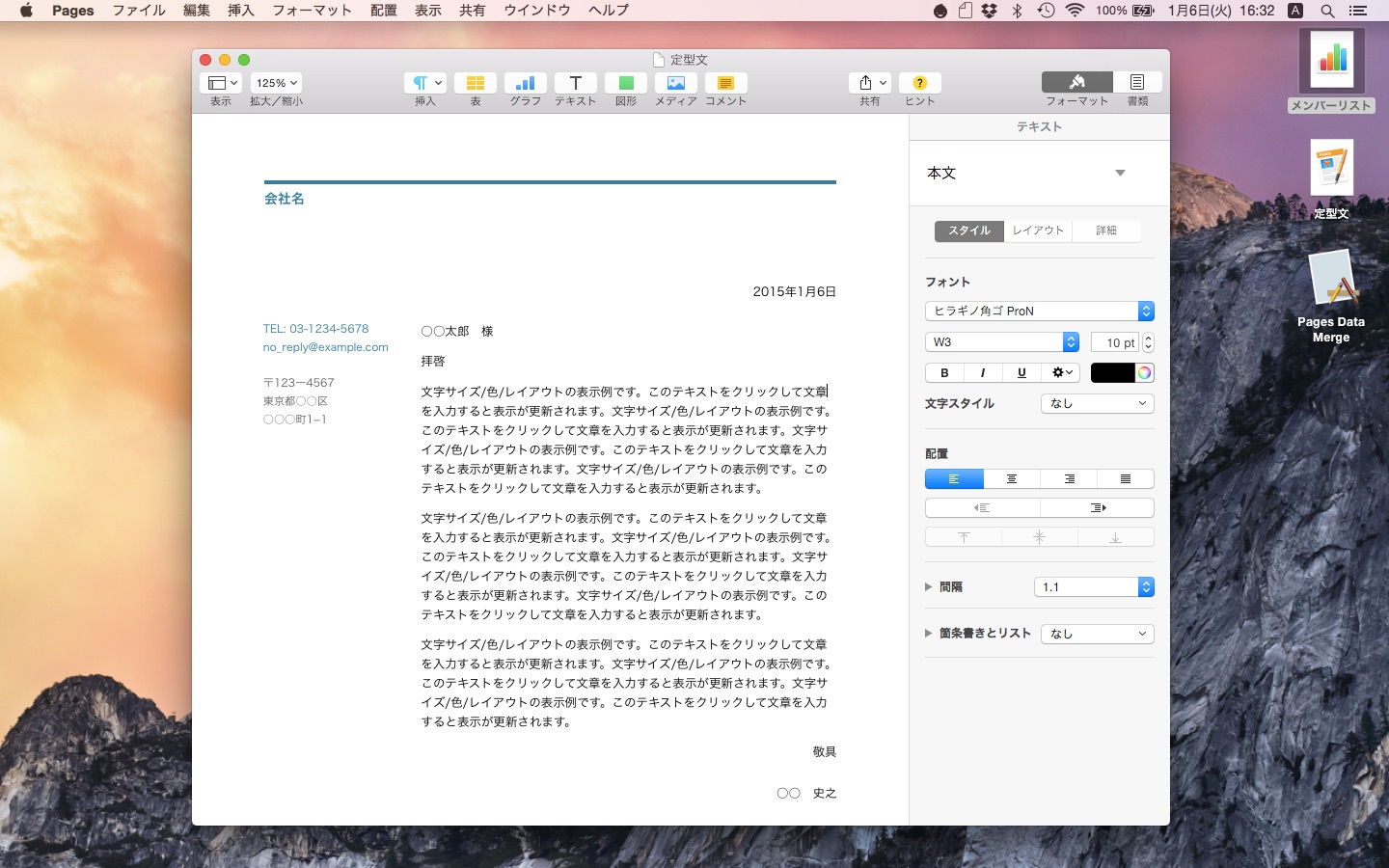Open the フォーマット menu in menu bar
Viewport: 1389px width, 868px height.
pyautogui.click(x=312, y=11)
